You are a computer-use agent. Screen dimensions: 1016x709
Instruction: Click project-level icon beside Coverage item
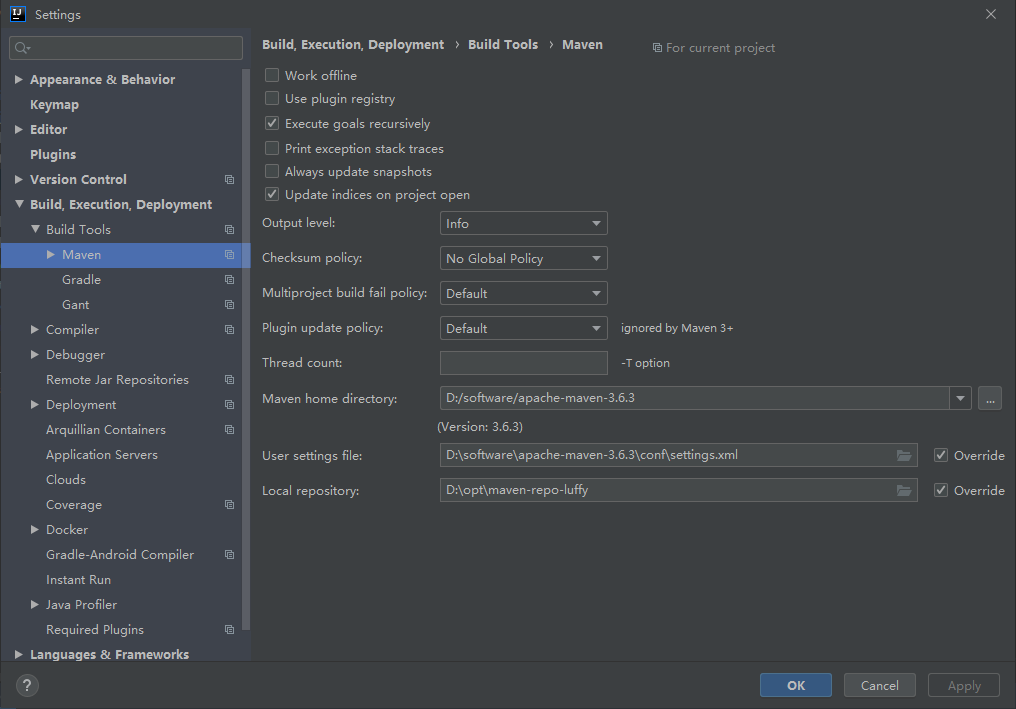point(229,505)
